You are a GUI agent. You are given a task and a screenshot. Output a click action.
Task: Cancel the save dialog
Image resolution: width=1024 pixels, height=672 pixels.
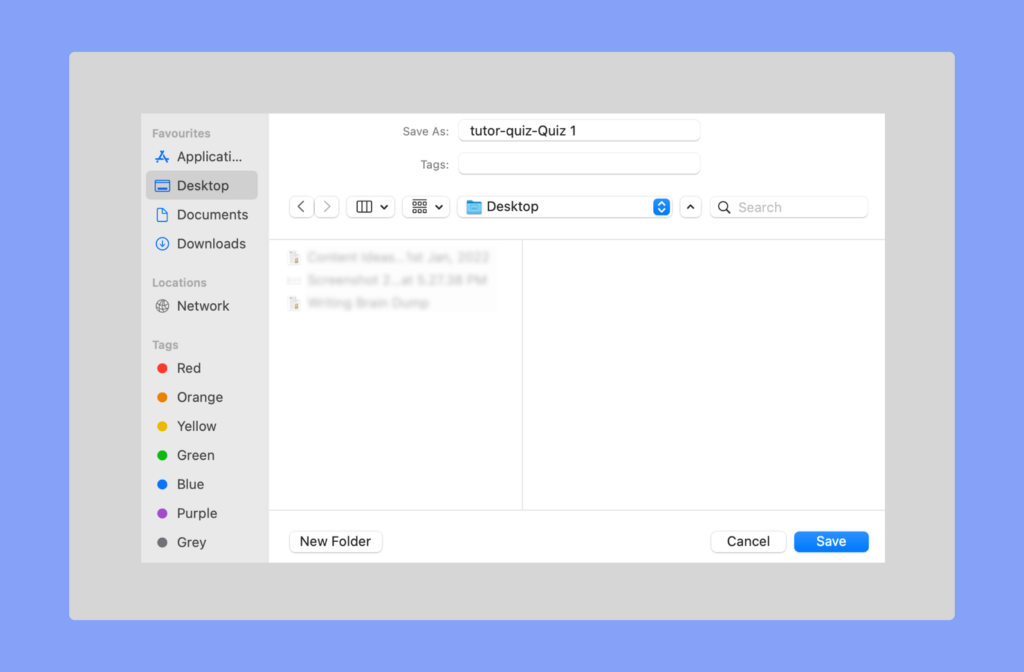click(x=748, y=541)
